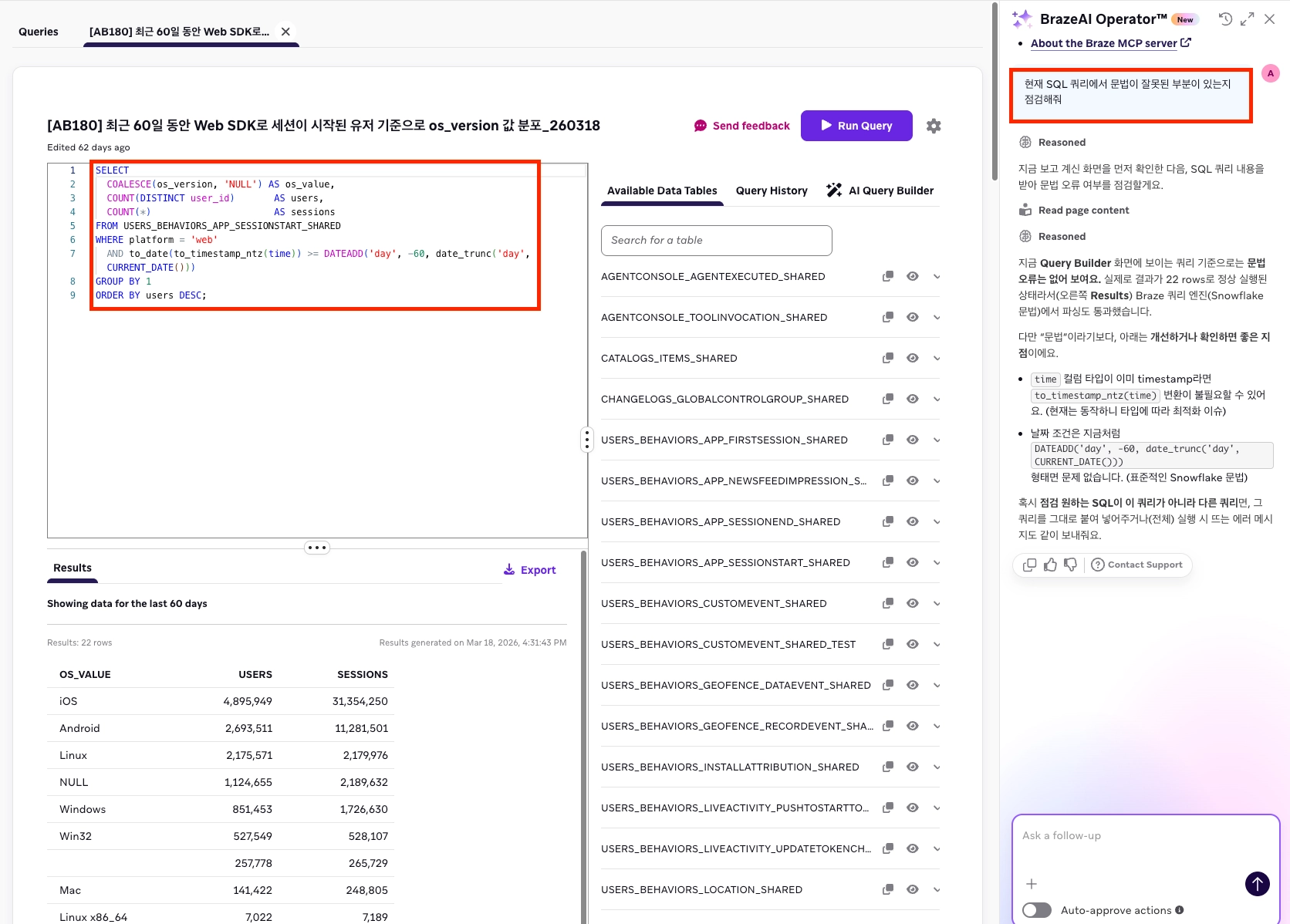Copy USERS_BEHAVIORS_APP_FIRSTSESSION_SHARED table name

(888, 440)
